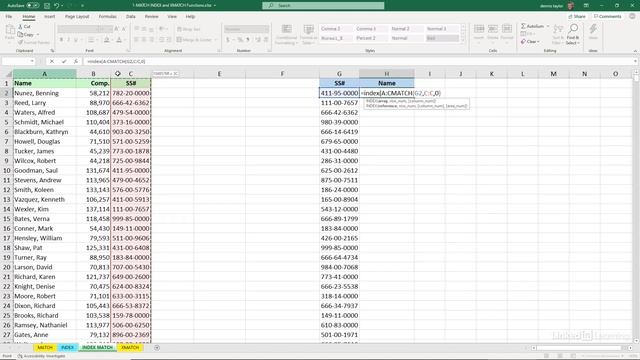Open the Name Box dropdown arrow
This screenshot has height=360, width=640.
tap(32, 61)
